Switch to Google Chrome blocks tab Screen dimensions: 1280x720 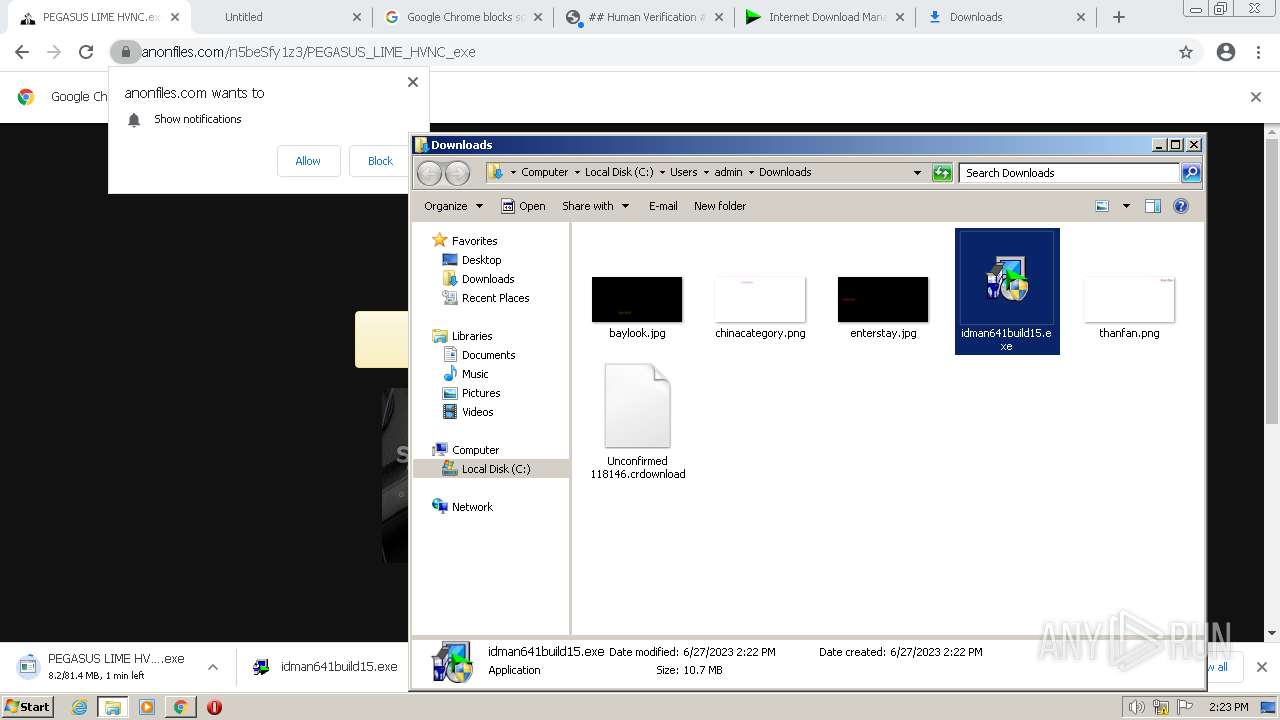pyautogui.click(x=462, y=17)
